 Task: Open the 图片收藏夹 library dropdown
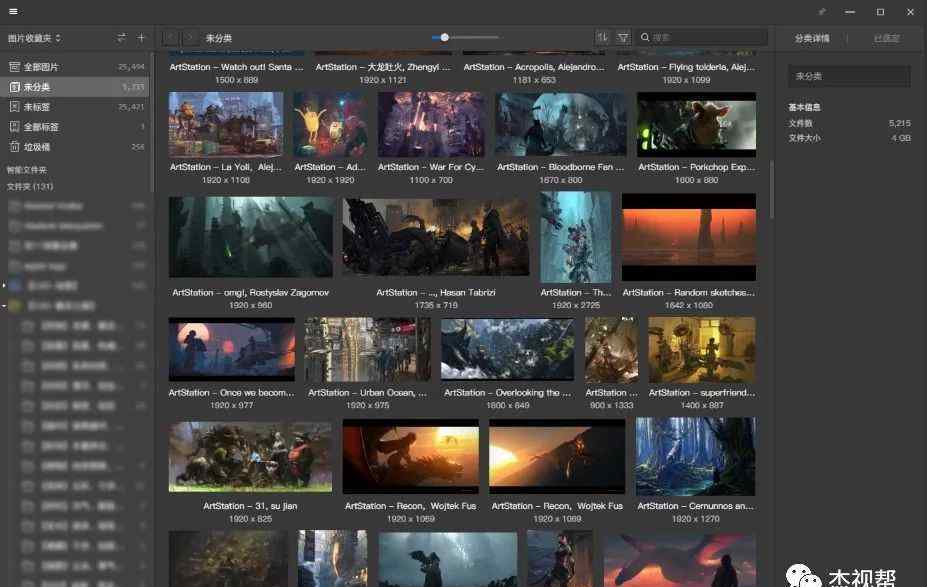pyautogui.click(x=34, y=38)
